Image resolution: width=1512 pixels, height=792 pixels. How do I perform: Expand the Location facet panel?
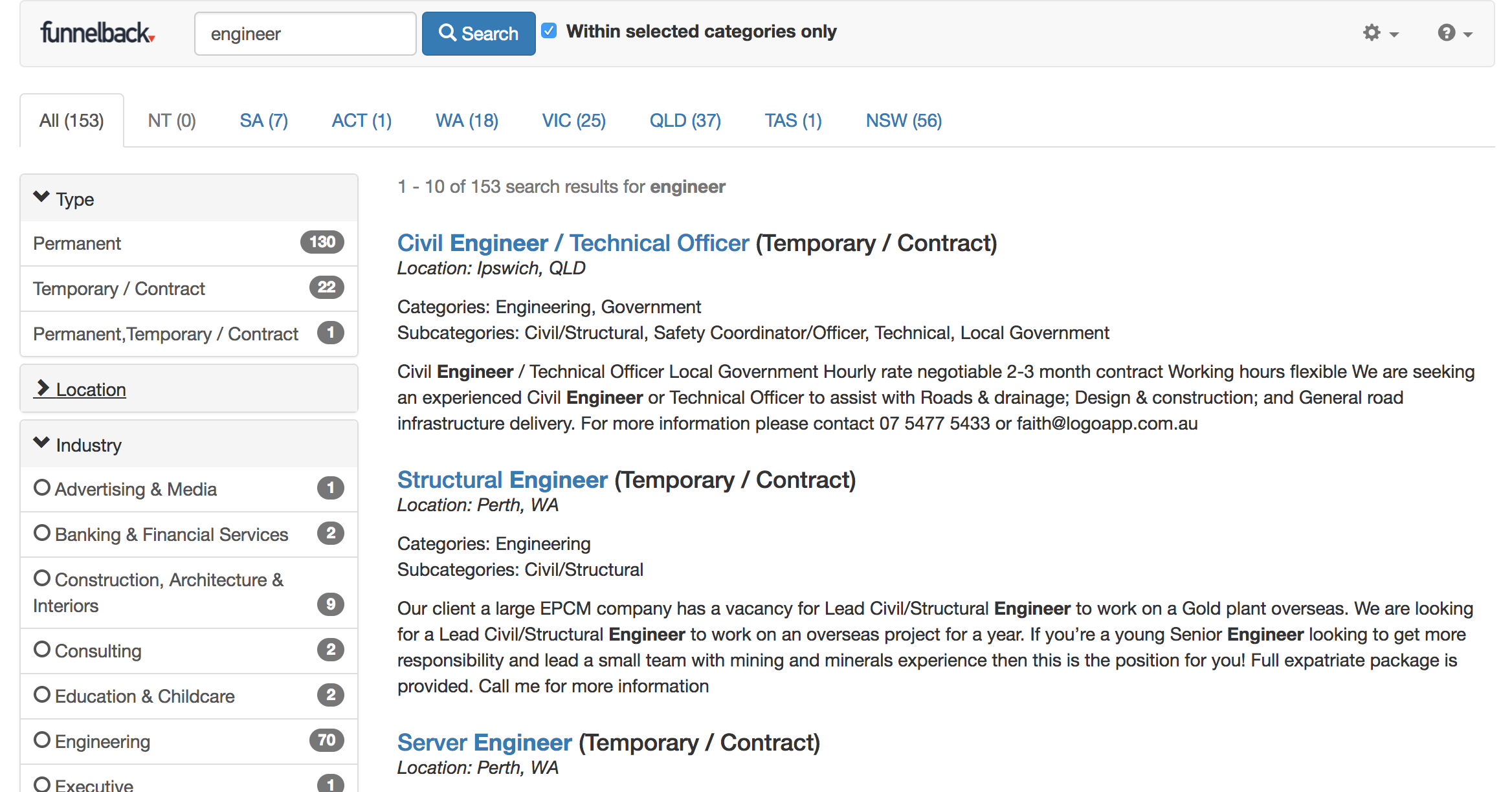(x=91, y=390)
